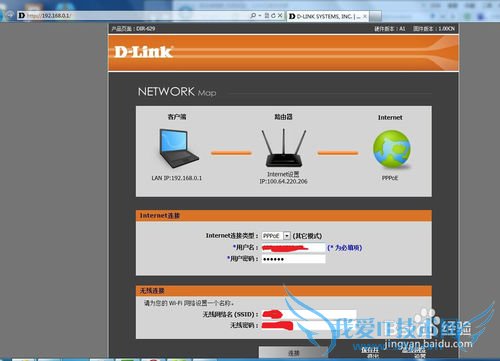
Task: Open a new browser tab
Action: click(x=376, y=16)
